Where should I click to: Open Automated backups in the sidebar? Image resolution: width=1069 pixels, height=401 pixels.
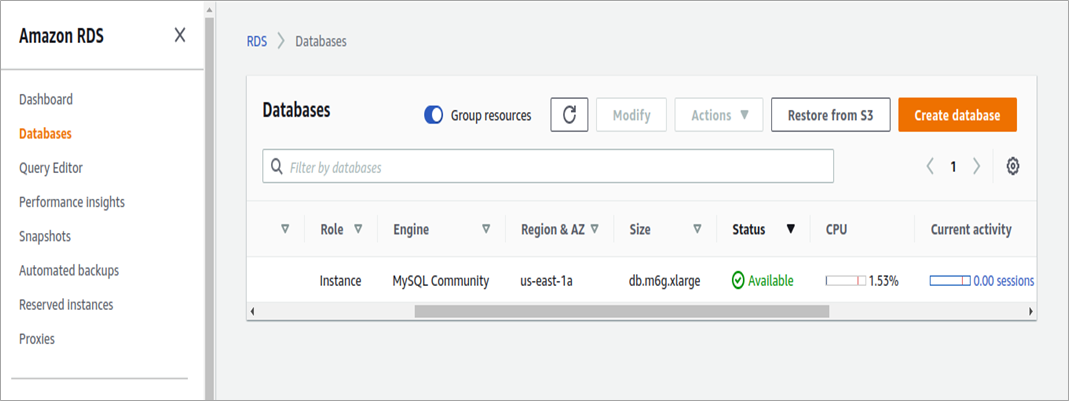tap(69, 270)
